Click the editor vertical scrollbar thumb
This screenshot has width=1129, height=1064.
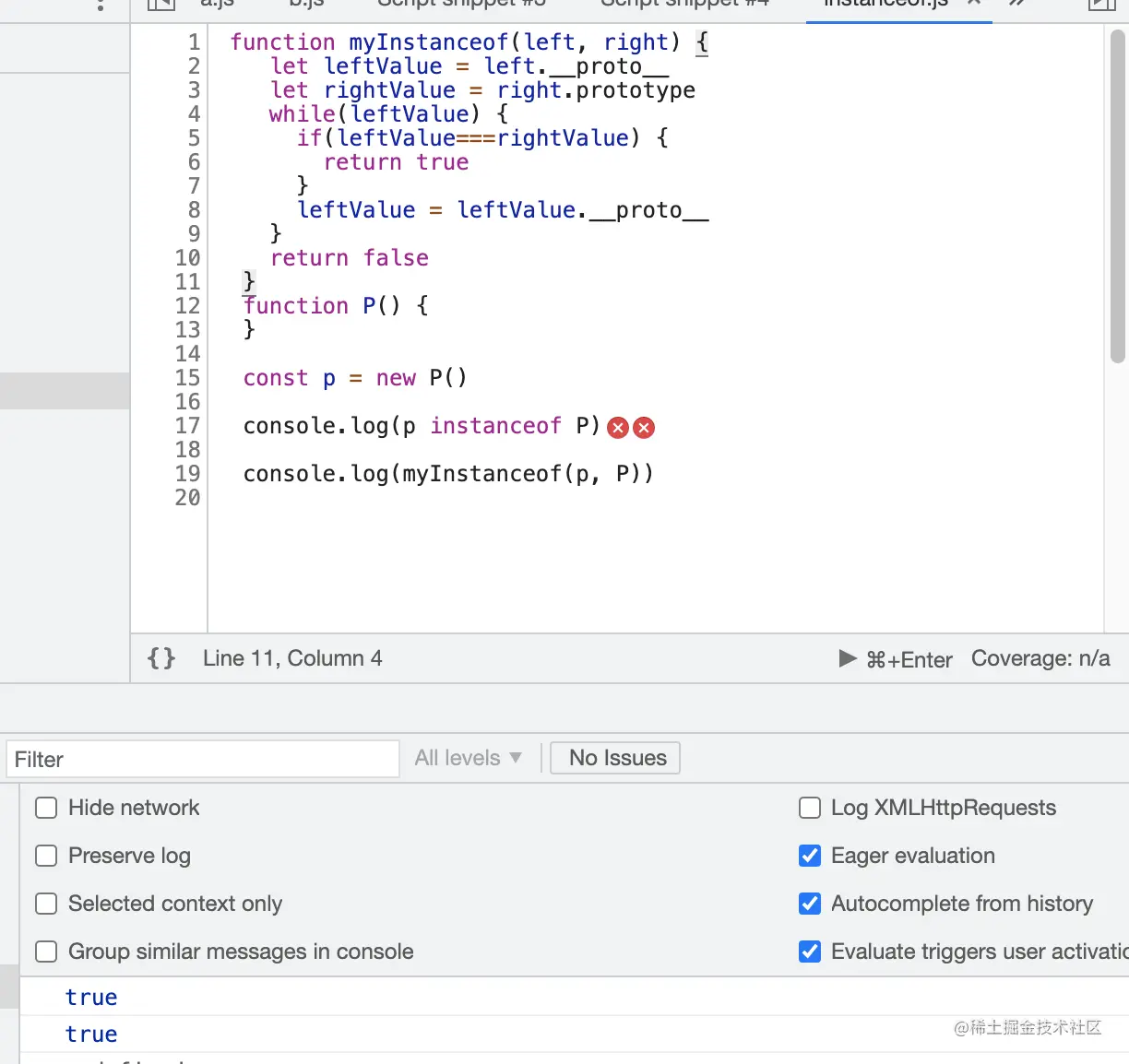coord(1117,196)
